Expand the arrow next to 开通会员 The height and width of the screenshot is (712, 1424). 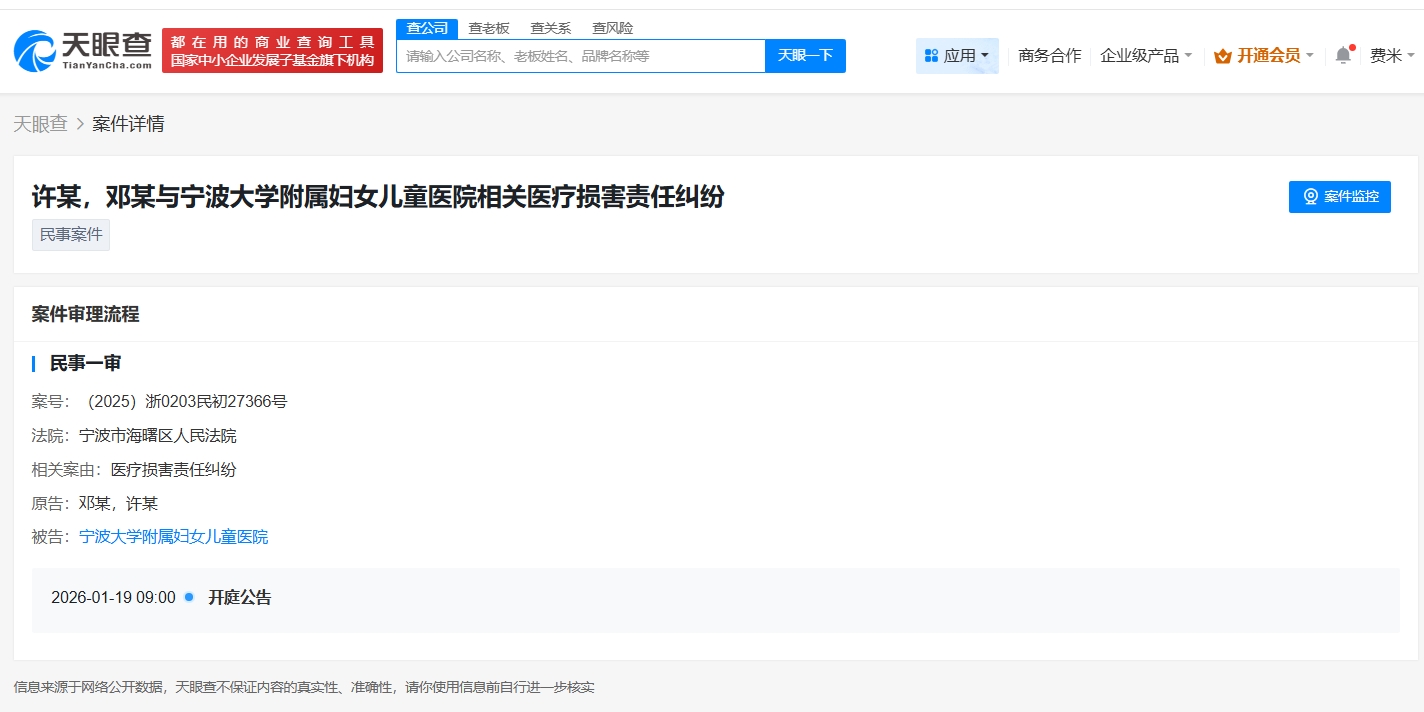1310,56
